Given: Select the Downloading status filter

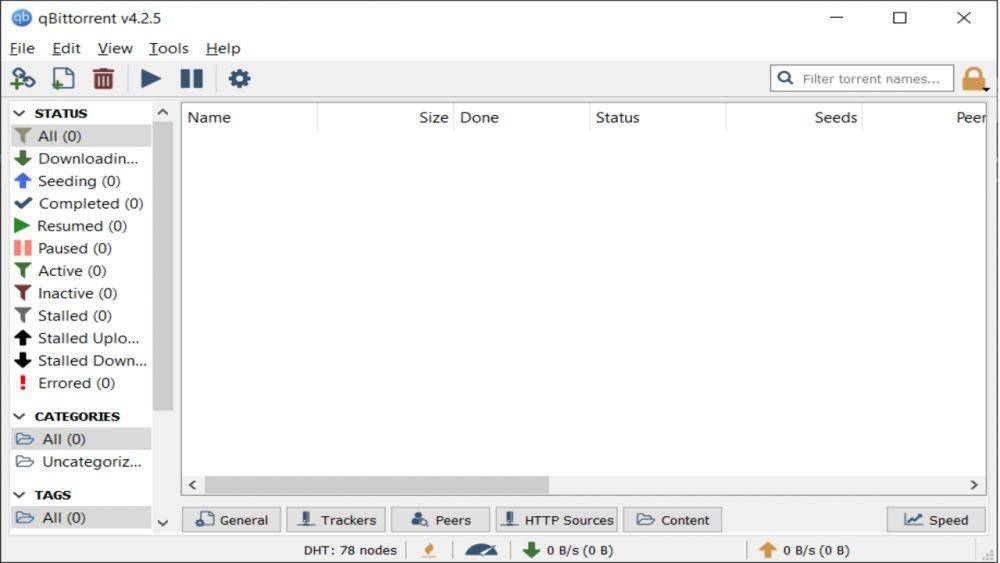Looking at the screenshot, I should (81, 158).
